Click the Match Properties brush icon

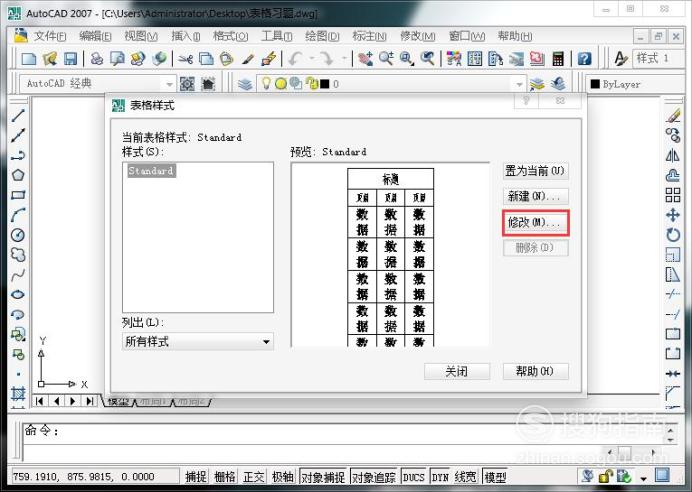click(248, 58)
